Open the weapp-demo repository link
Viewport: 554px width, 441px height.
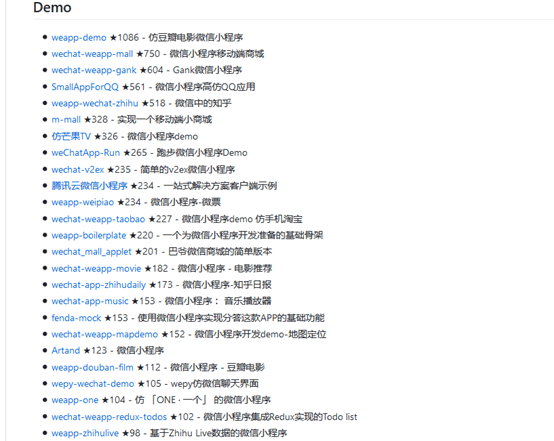(x=79, y=37)
